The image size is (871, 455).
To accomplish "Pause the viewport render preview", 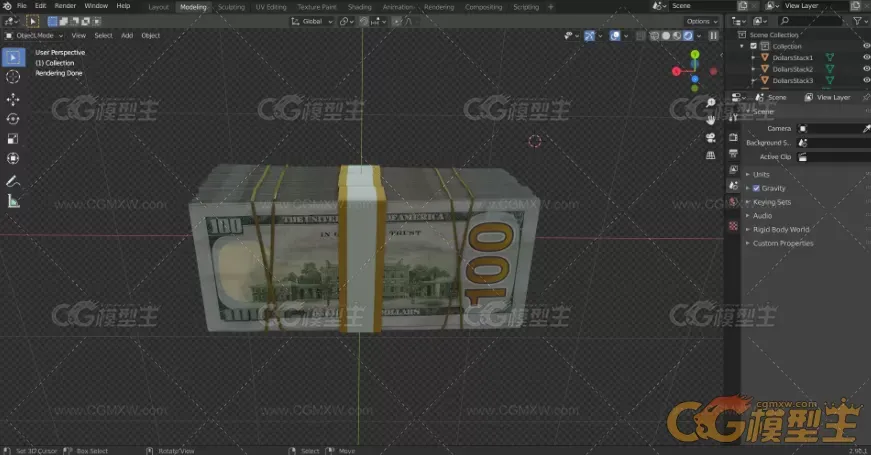I will tap(714, 36).
